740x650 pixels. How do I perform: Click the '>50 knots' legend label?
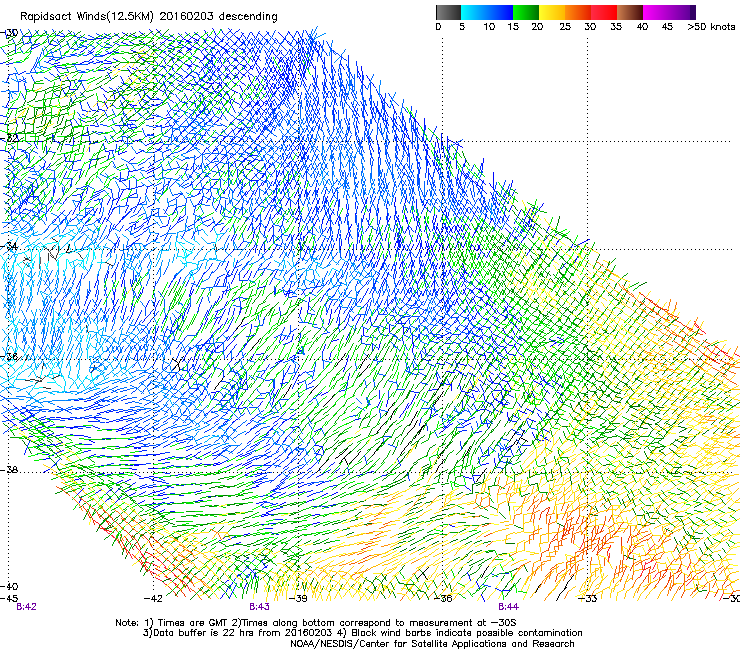[x=711, y=27]
